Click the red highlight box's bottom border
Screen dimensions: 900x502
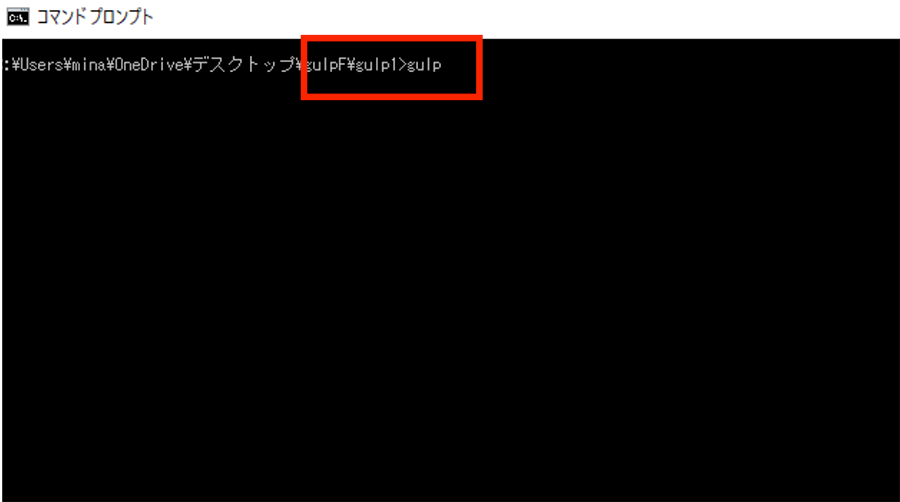391,96
